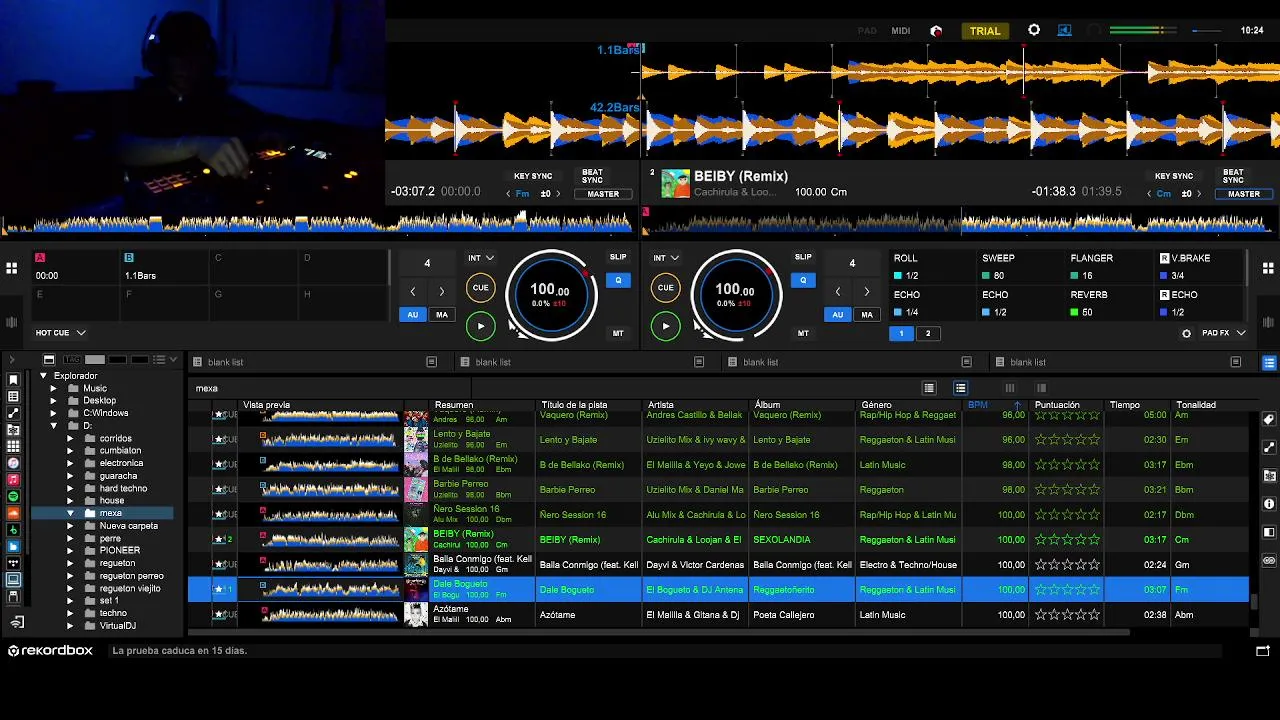Trigger the V.BRAKE 3/4 pad FX
The height and width of the screenshot is (720, 1280).
click(x=1201, y=267)
